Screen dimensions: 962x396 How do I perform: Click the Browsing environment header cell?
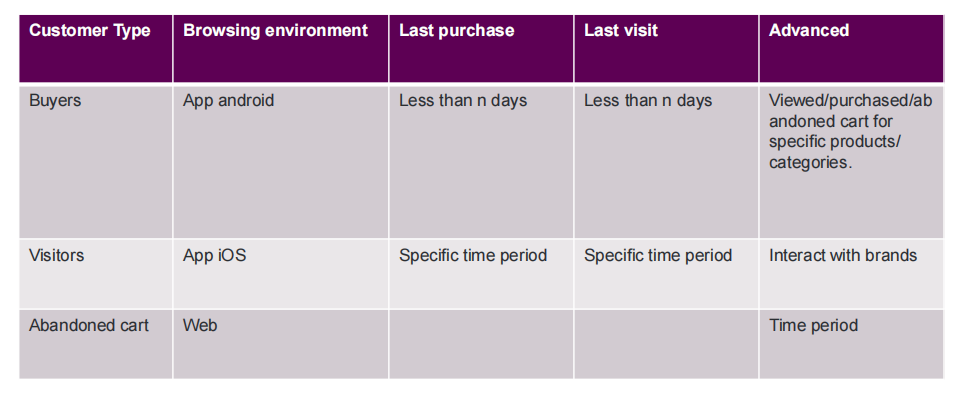coord(281,49)
